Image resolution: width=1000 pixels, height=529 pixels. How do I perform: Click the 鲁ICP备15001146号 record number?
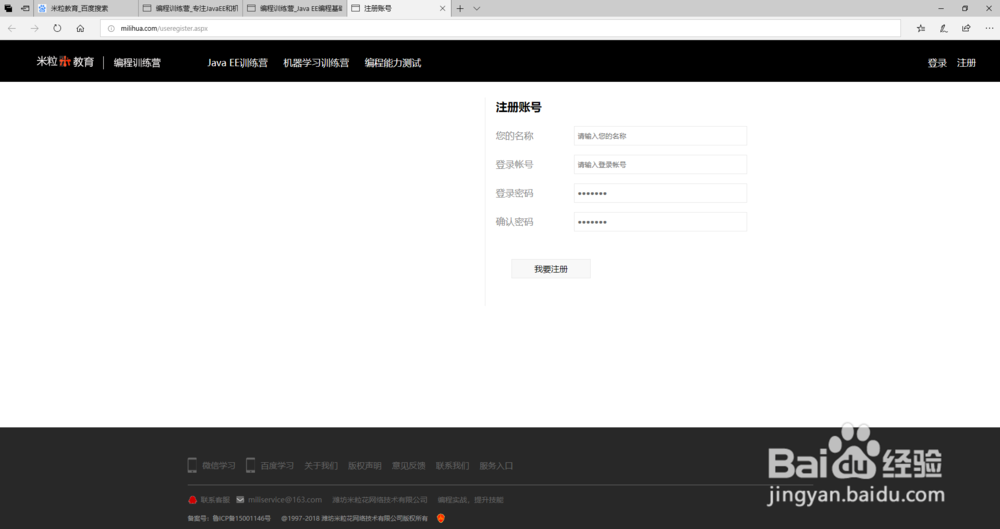click(x=241, y=518)
